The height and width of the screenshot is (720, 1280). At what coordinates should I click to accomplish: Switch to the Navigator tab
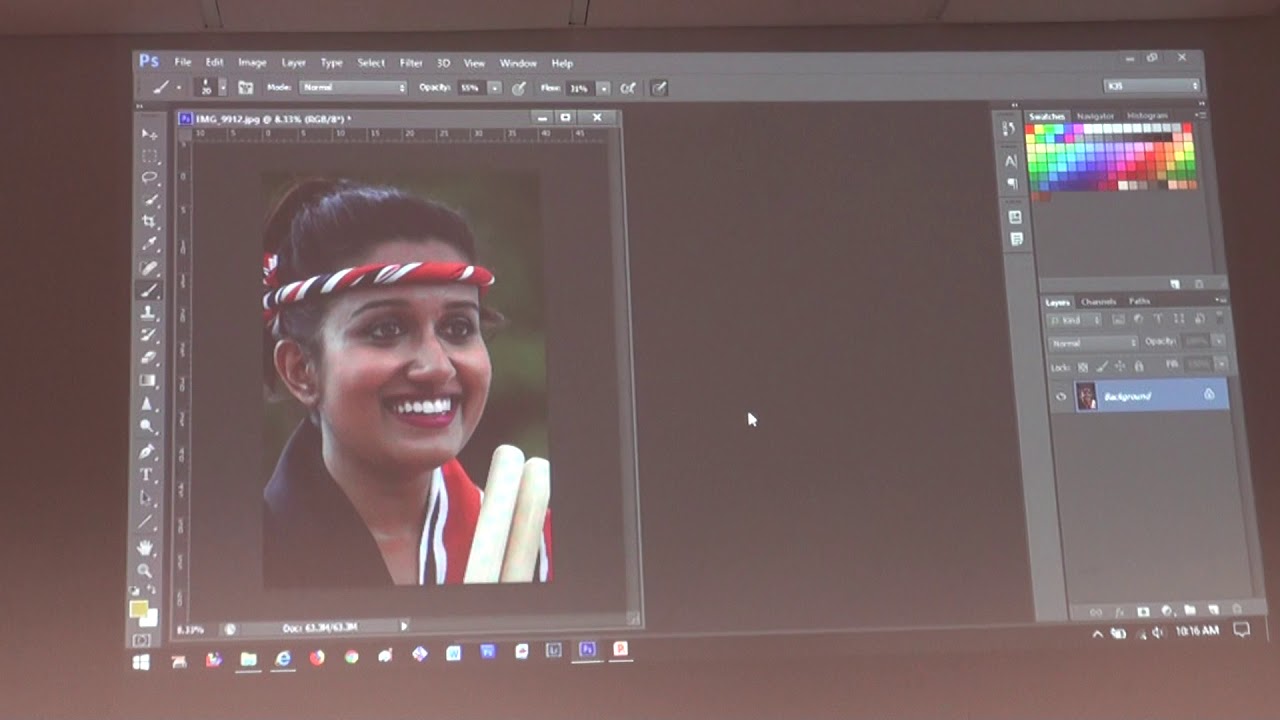[1097, 116]
